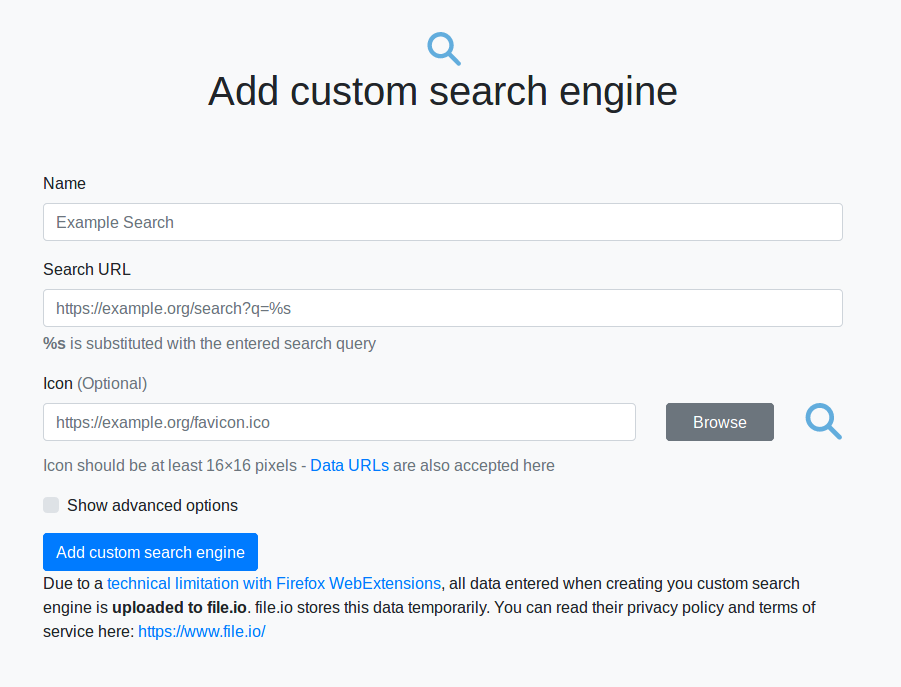
Task: Click the Name field label
Action: point(65,183)
